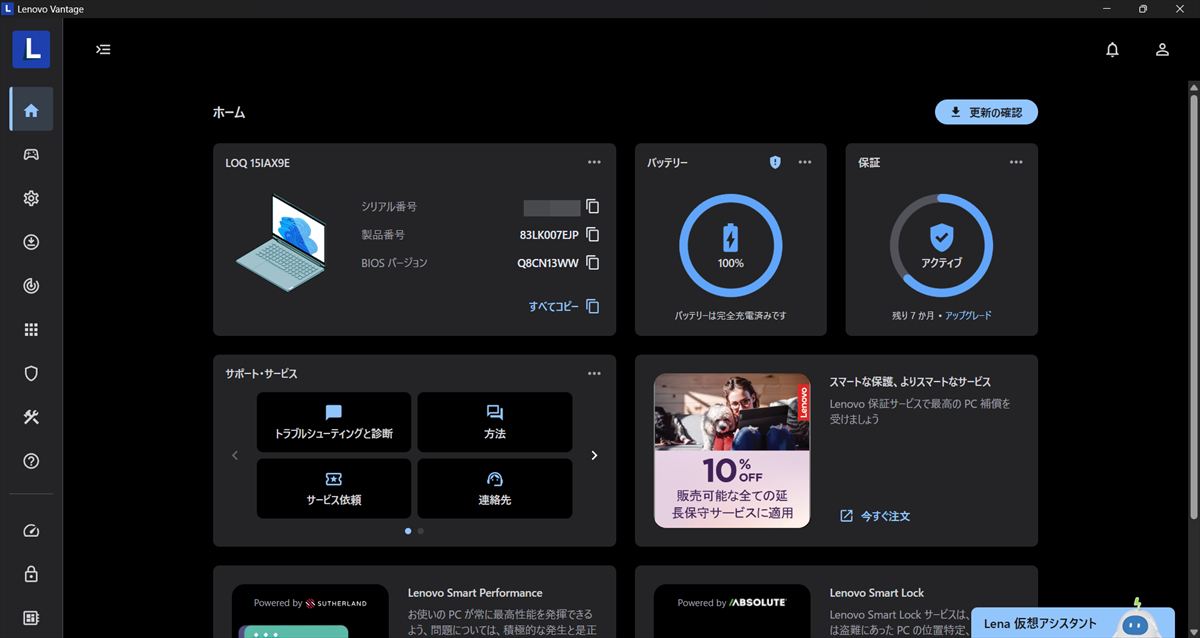Open the security shield icon in sidebar
The height and width of the screenshot is (638, 1200).
(x=31, y=374)
